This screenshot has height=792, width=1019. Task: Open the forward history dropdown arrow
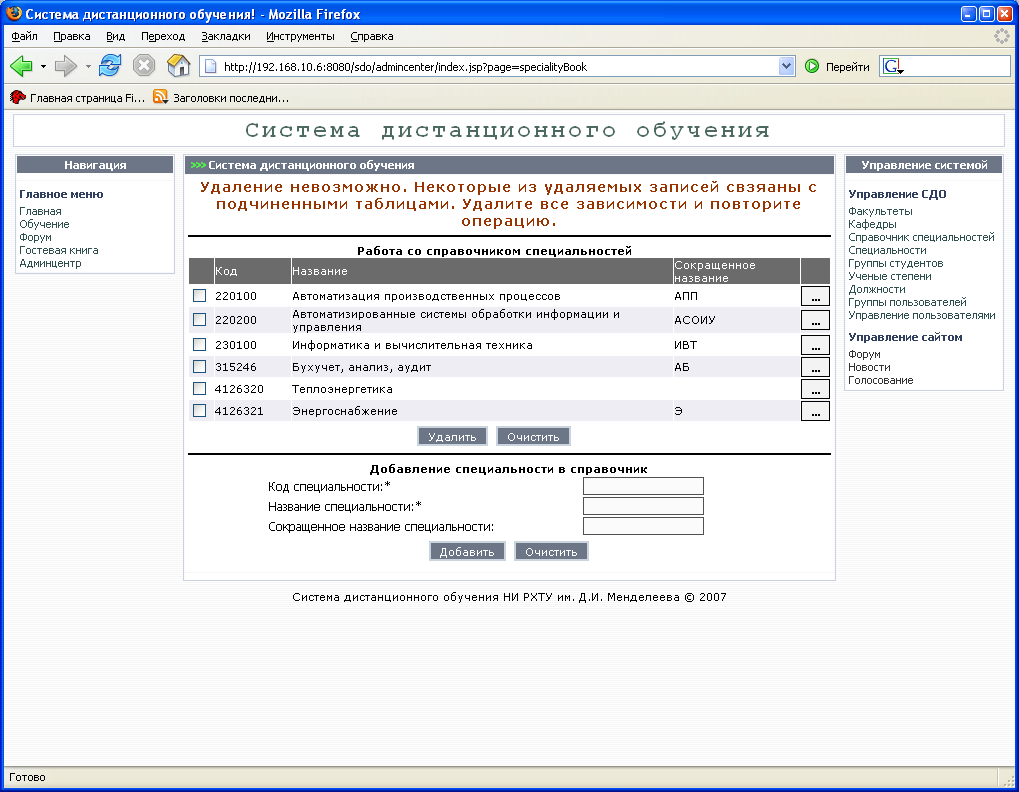point(88,66)
